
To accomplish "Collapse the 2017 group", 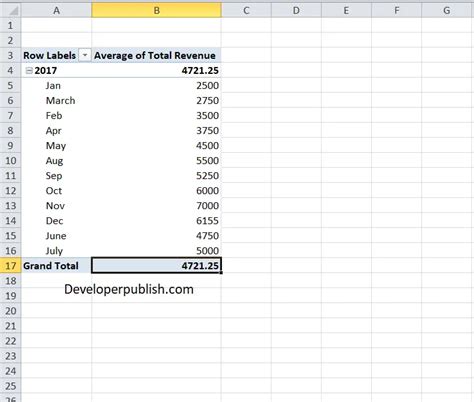I will 29,71.
